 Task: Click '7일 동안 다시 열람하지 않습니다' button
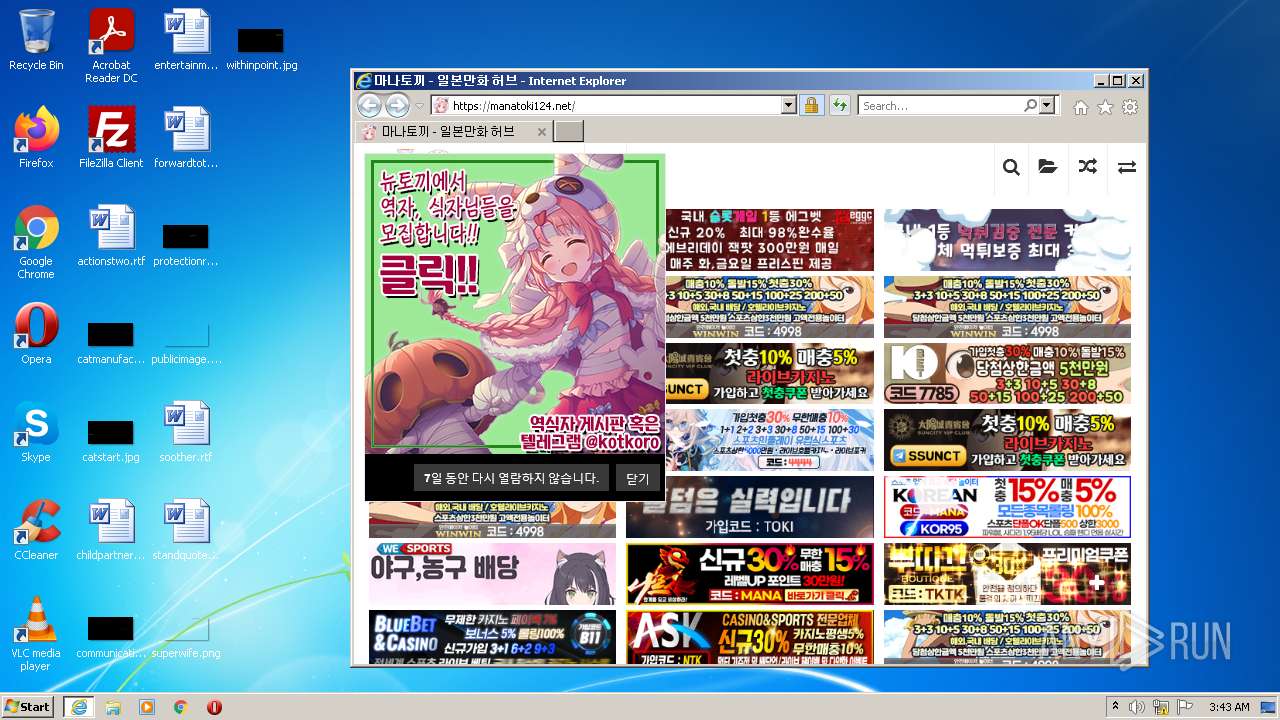pyautogui.click(x=511, y=478)
